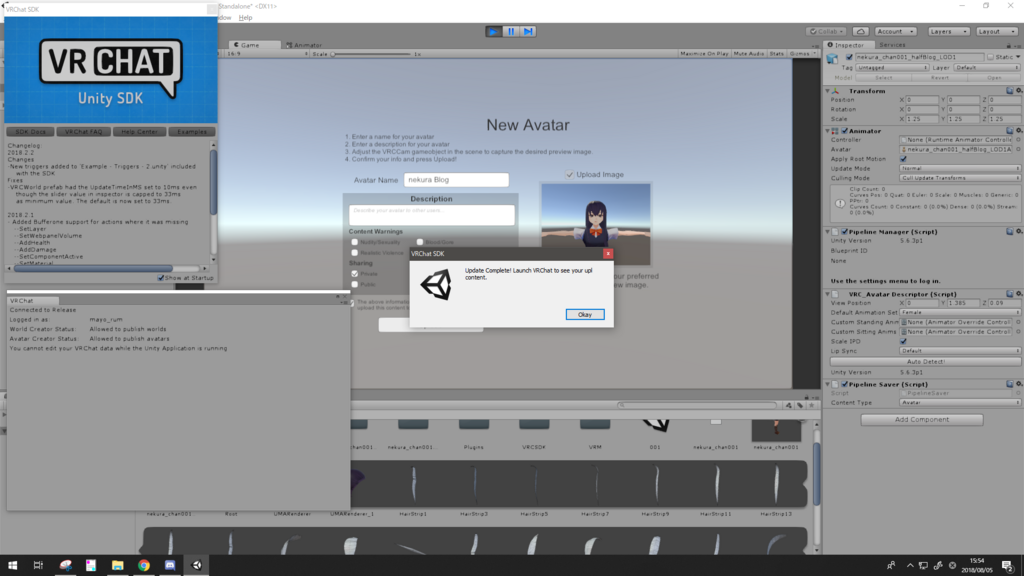This screenshot has height=576, width=1024.
Task: Open the Account dropdown
Action: tap(895, 31)
